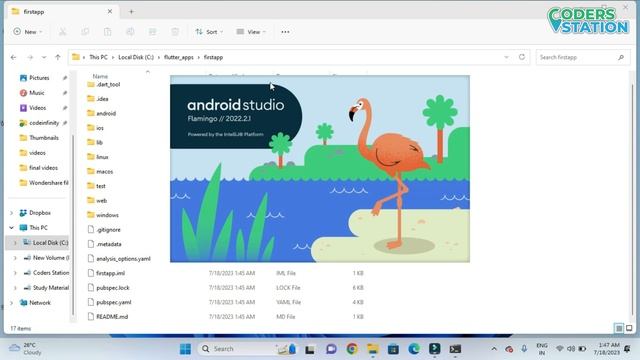Click the Copy toolbar icon
Viewport: 640px width, 360px height.
pyautogui.click(x=85, y=32)
